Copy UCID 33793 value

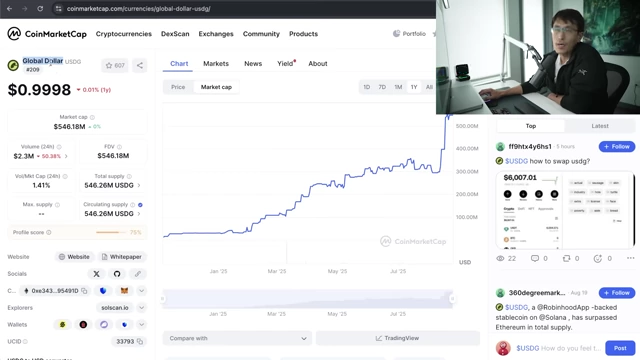140,342
